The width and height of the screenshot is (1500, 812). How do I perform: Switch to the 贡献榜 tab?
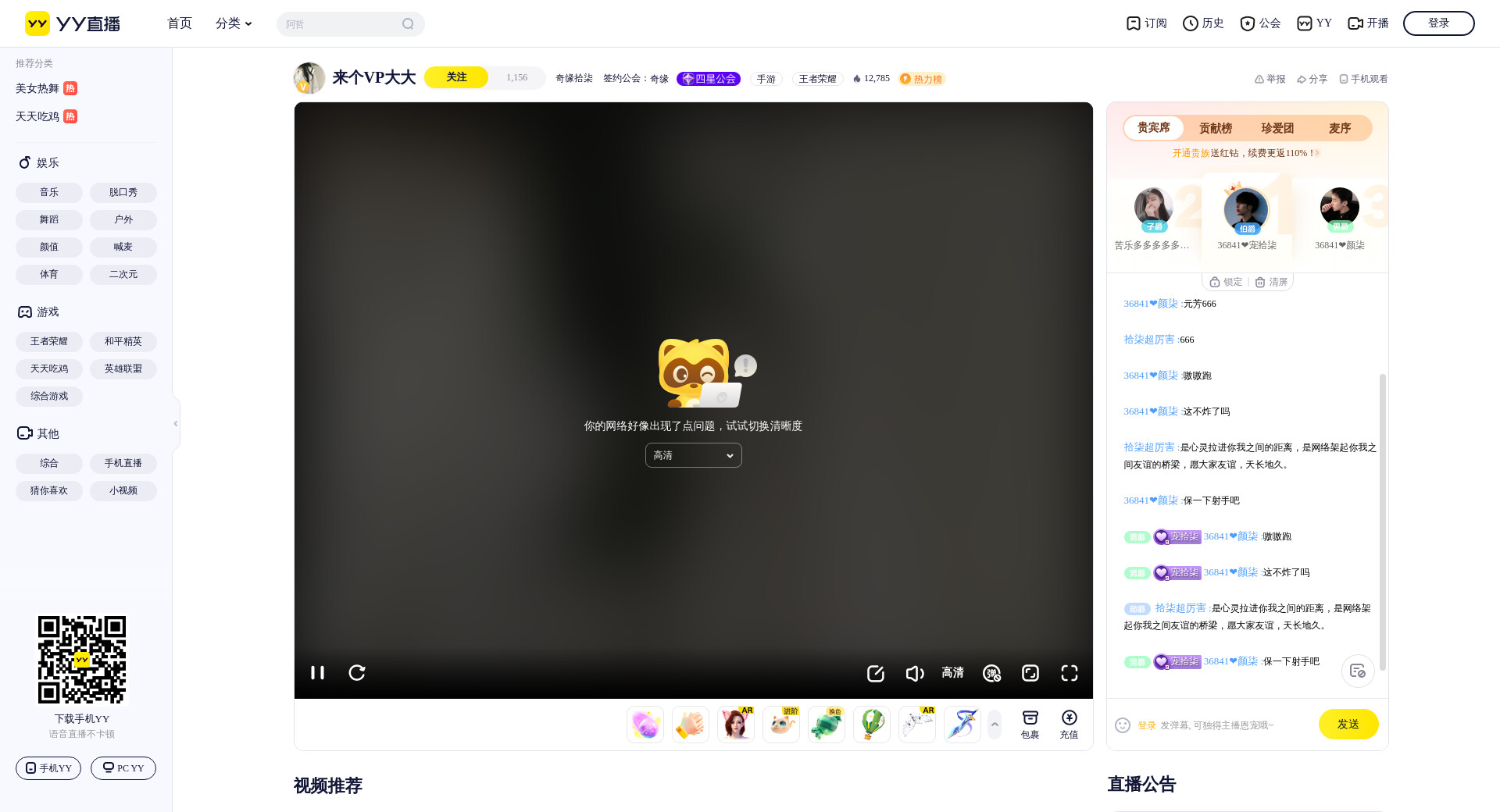tap(1216, 128)
